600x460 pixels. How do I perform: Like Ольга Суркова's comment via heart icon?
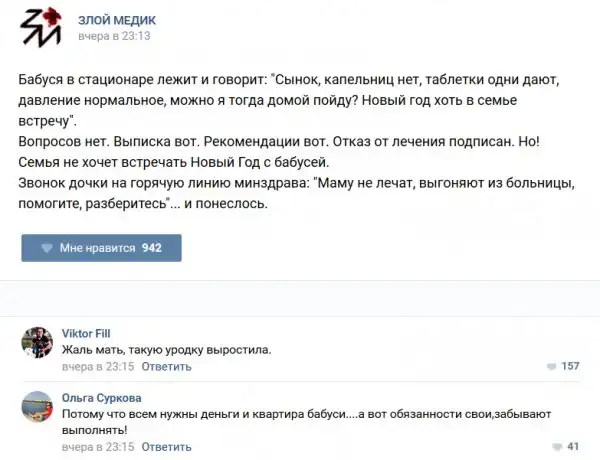[557, 446]
